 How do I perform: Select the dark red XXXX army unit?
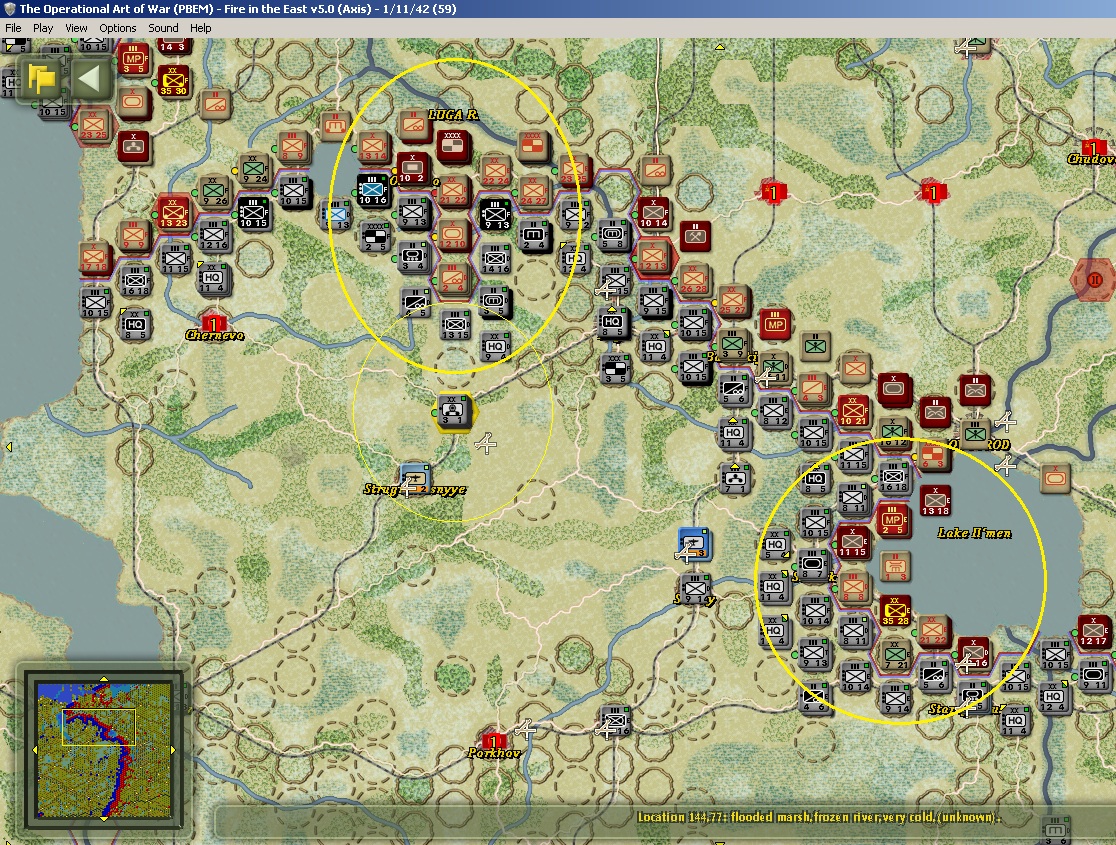pyautogui.click(x=453, y=146)
